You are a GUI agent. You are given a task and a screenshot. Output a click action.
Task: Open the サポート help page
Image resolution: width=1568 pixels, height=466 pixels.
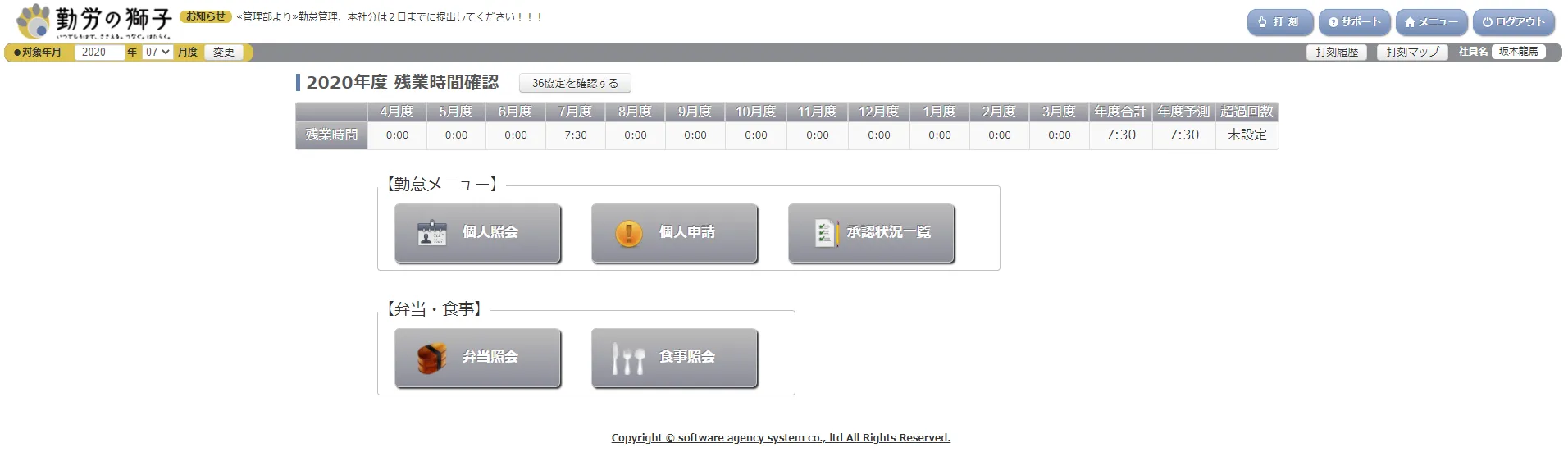[1354, 22]
